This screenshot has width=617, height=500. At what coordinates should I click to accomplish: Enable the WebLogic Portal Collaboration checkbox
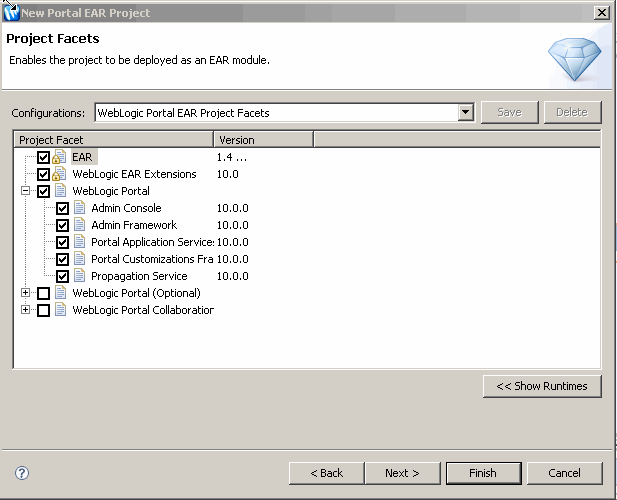43,310
